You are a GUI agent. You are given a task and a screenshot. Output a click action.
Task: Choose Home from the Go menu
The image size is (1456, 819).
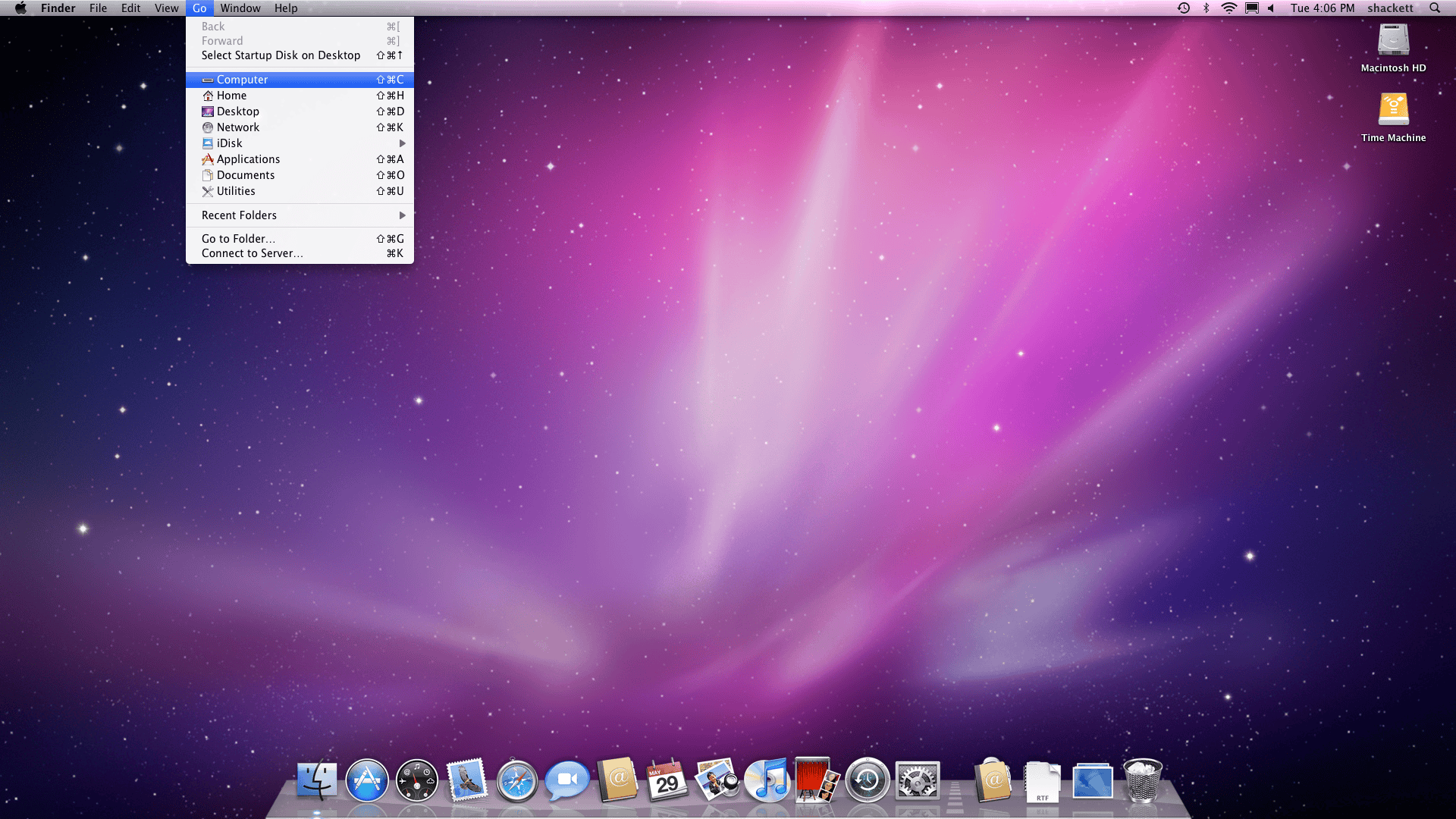coord(300,96)
